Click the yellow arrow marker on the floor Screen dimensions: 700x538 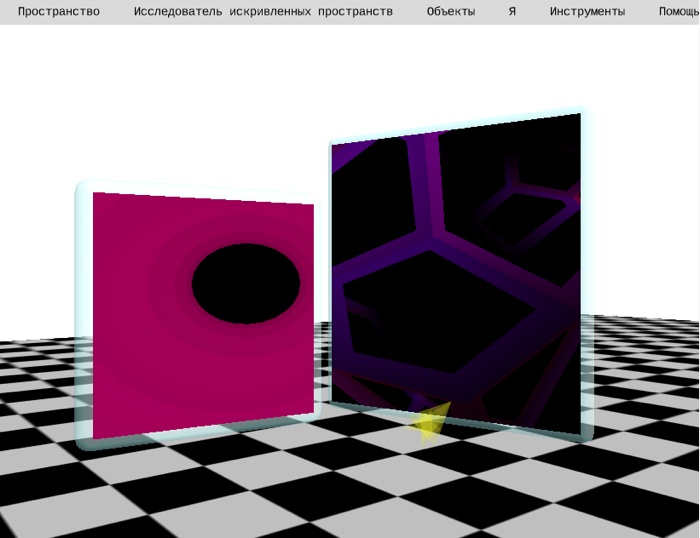(x=432, y=421)
